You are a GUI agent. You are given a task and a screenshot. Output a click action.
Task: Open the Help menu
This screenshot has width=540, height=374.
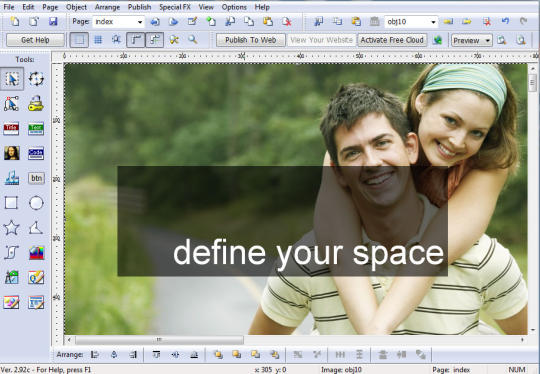click(x=262, y=7)
